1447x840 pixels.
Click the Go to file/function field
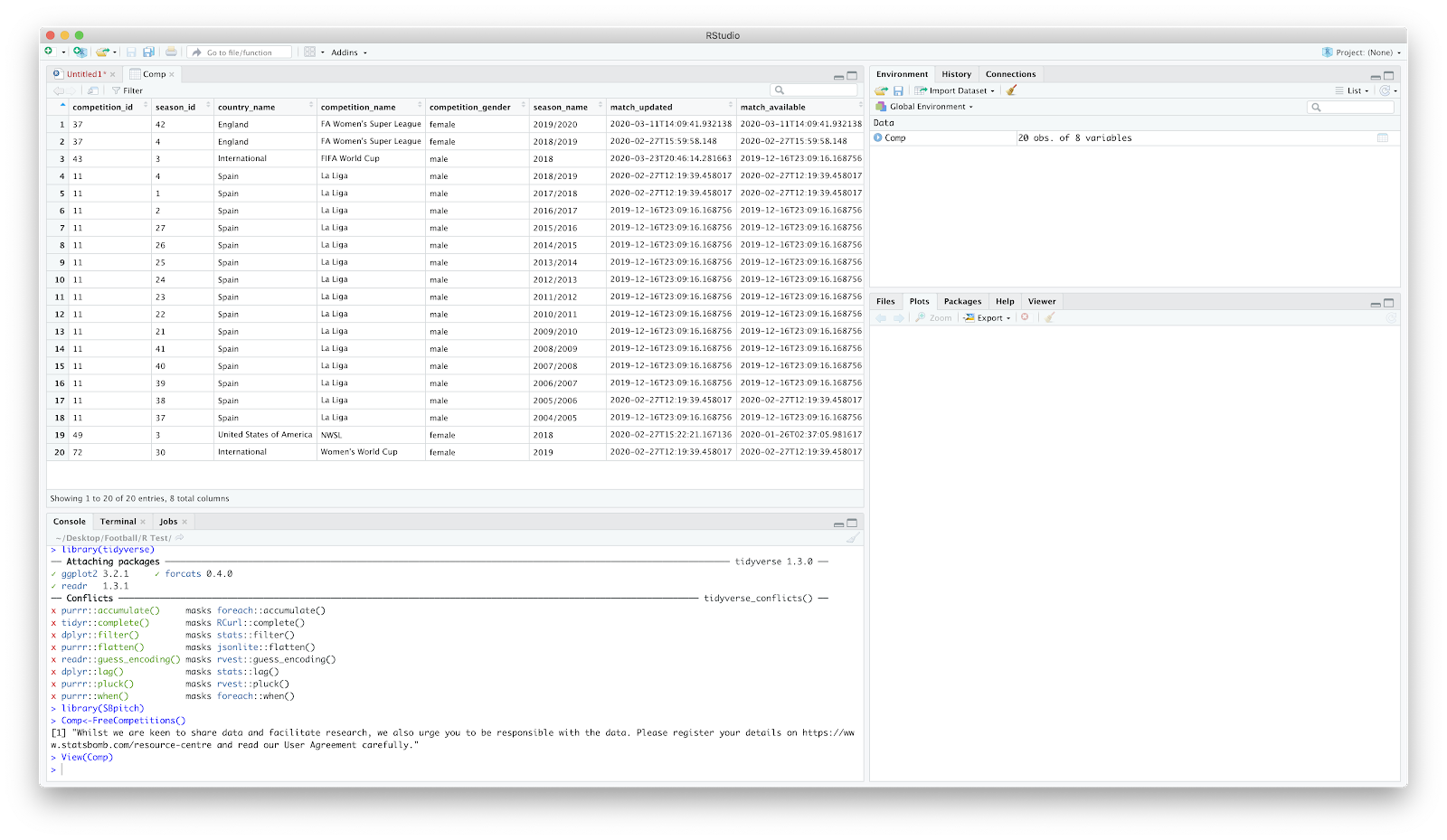click(240, 52)
